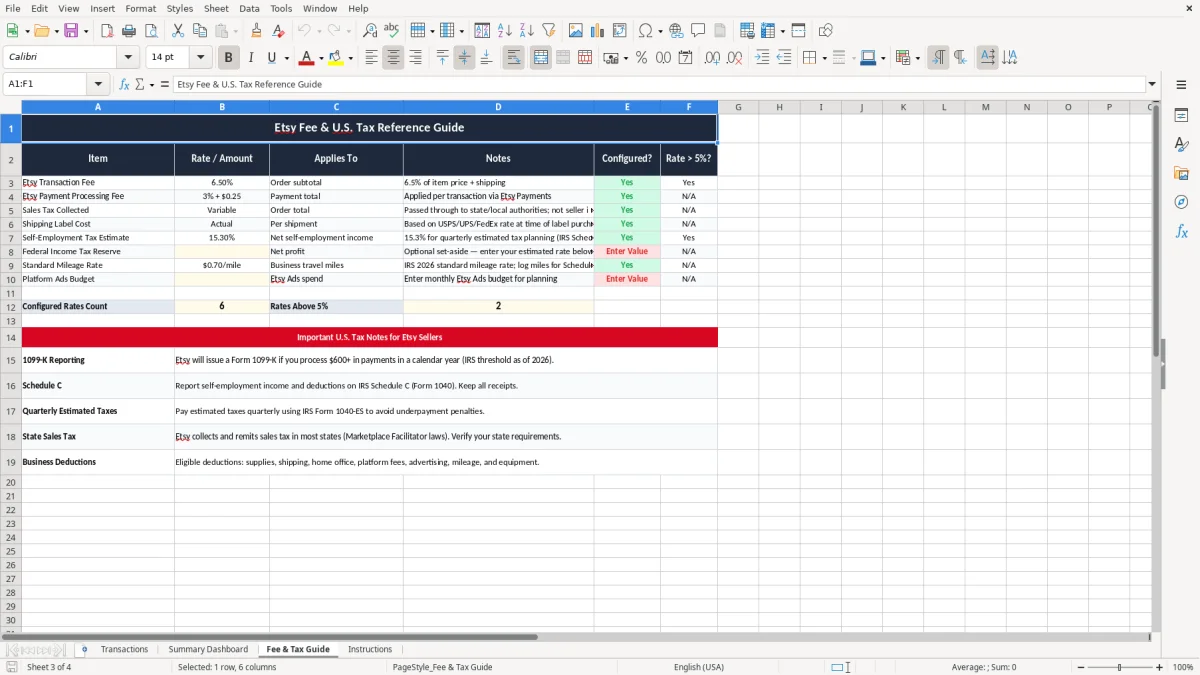Open sidebar Navigator compass icon
The width and height of the screenshot is (1200, 675).
[x=1181, y=202]
